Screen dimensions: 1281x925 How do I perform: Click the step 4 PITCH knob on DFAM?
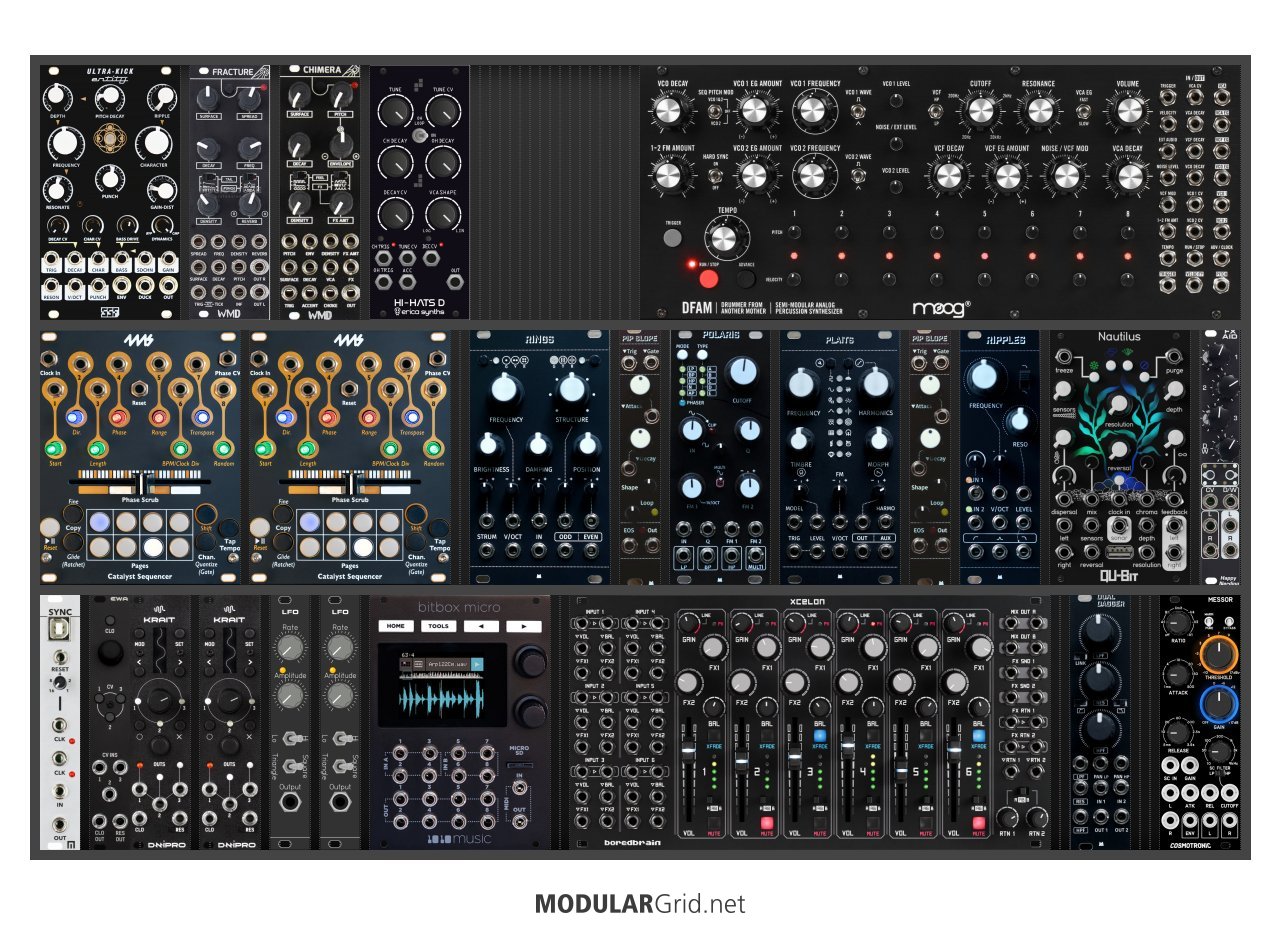coord(937,232)
